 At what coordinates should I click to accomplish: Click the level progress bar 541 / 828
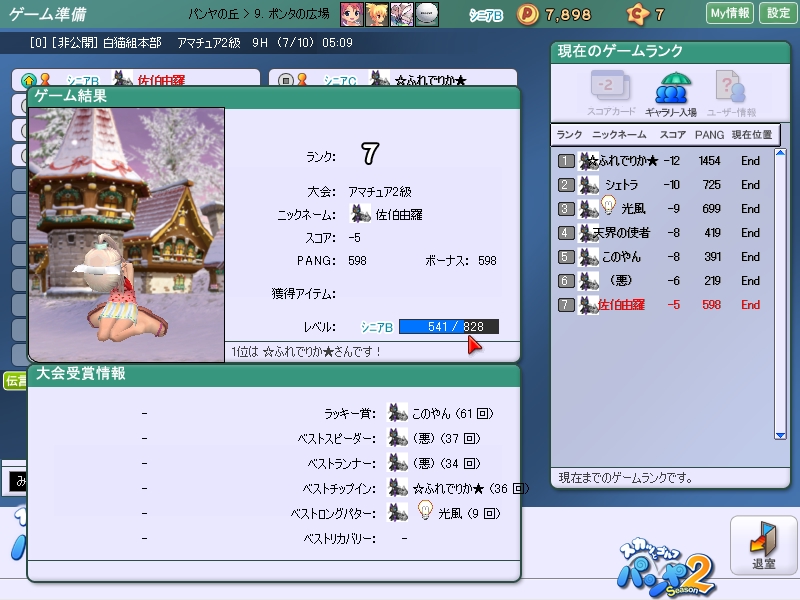point(448,327)
